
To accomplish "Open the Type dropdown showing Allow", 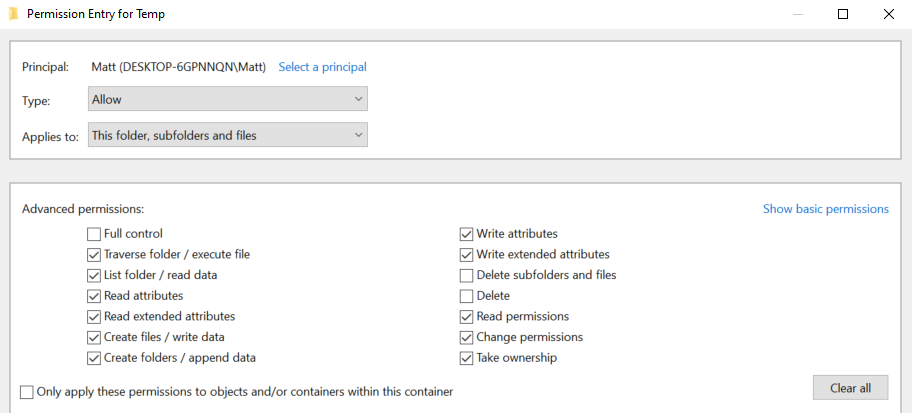I will point(228,99).
